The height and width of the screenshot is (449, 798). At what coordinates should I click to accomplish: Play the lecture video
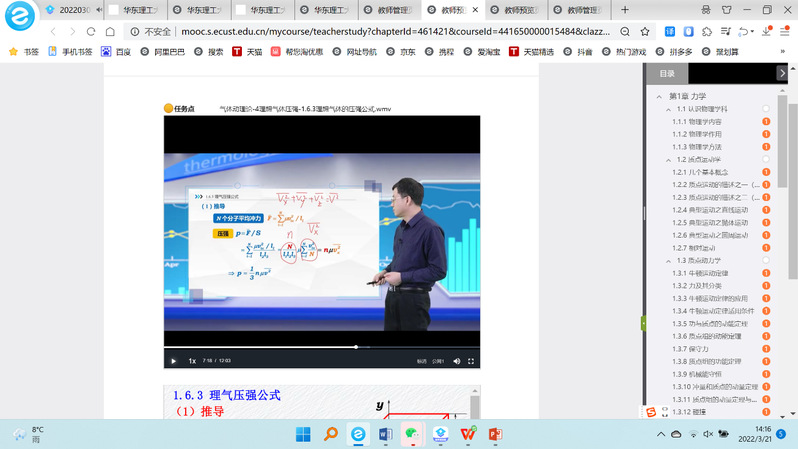pos(173,361)
